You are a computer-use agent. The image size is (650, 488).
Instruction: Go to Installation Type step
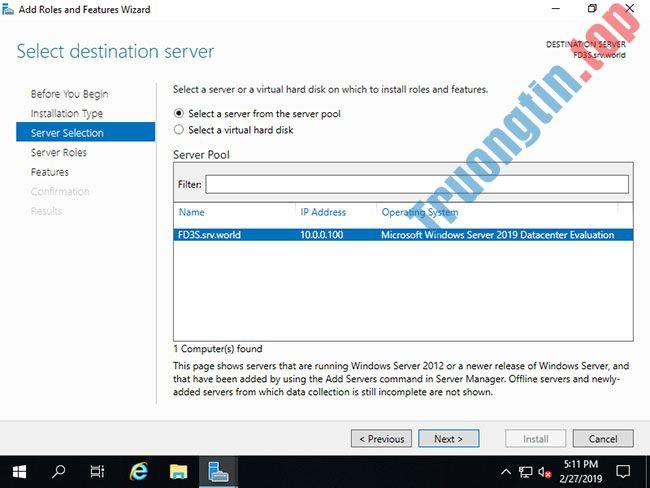click(x=67, y=113)
